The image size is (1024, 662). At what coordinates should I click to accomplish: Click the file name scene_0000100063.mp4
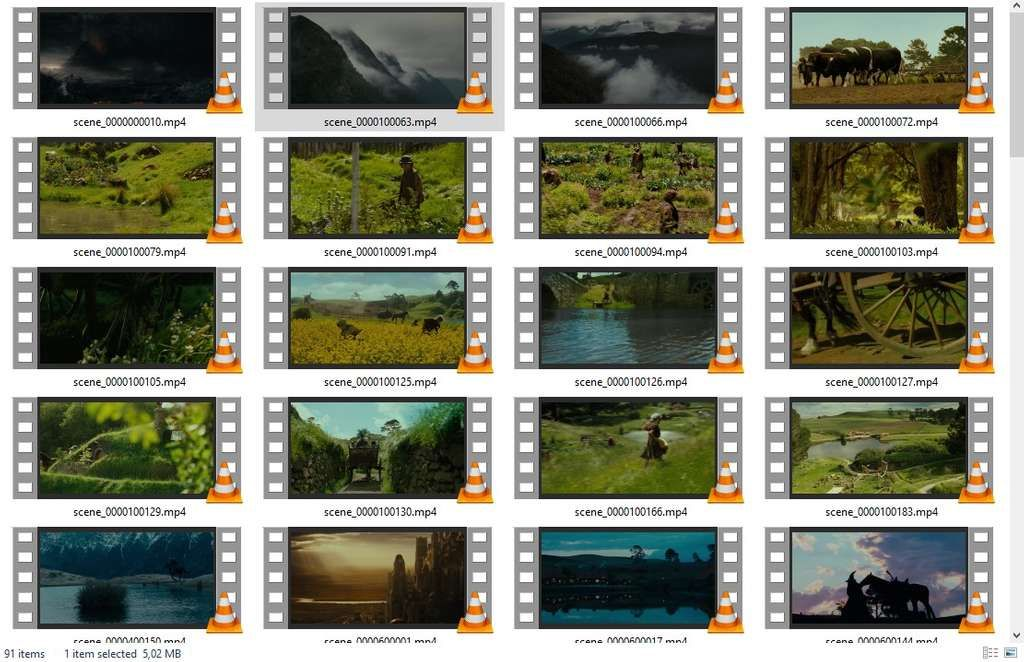click(x=380, y=122)
